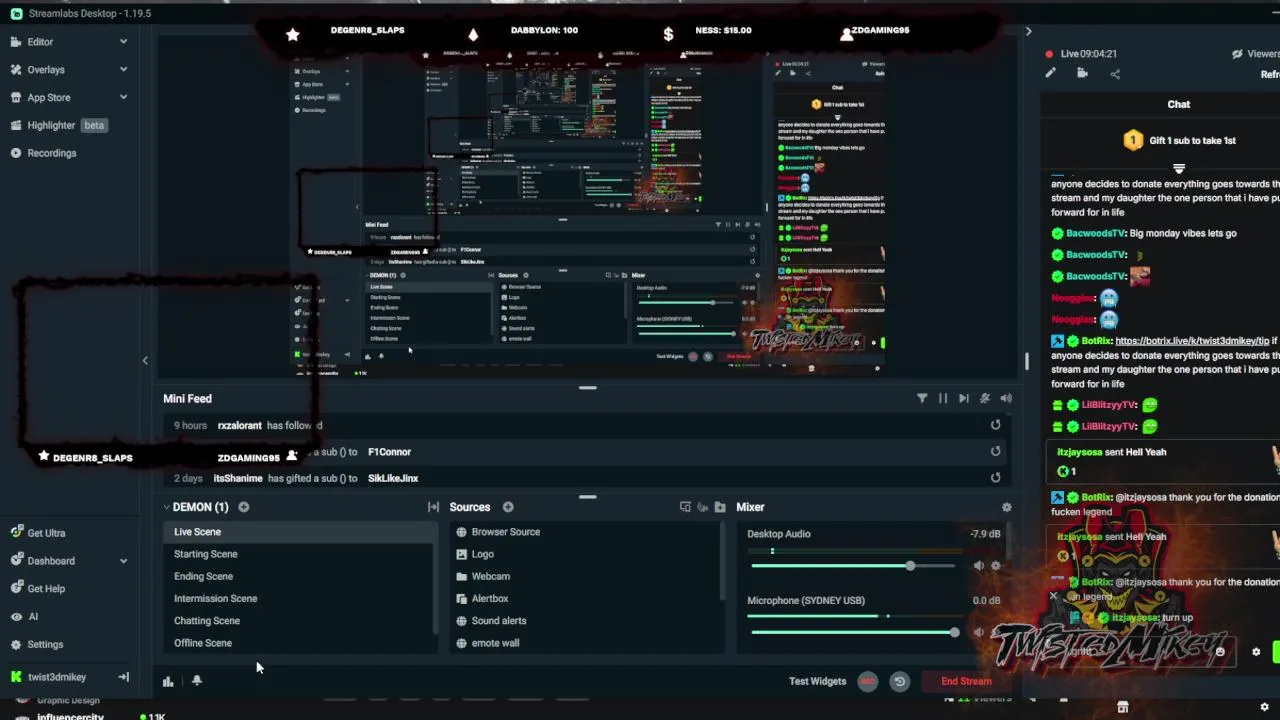Select the Chatting Scene

click(299, 621)
